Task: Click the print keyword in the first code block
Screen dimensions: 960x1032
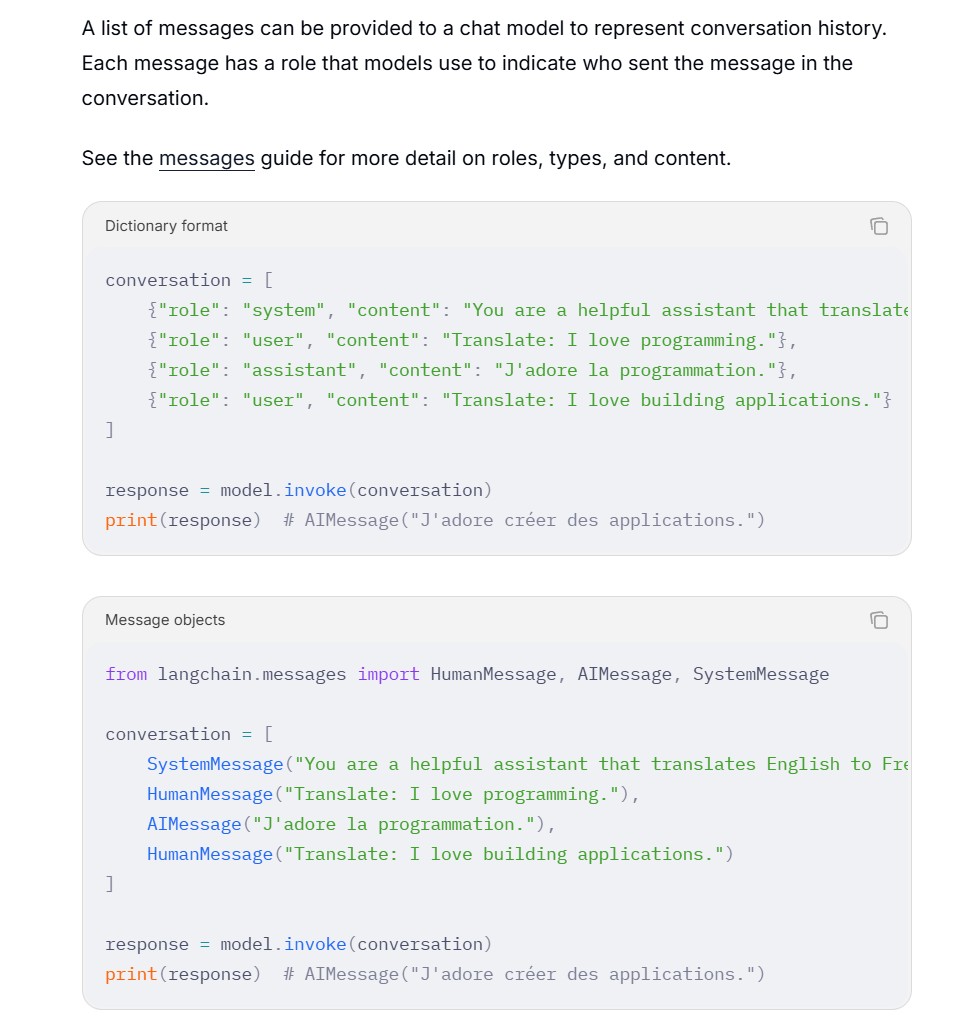Action: coord(131,521)
